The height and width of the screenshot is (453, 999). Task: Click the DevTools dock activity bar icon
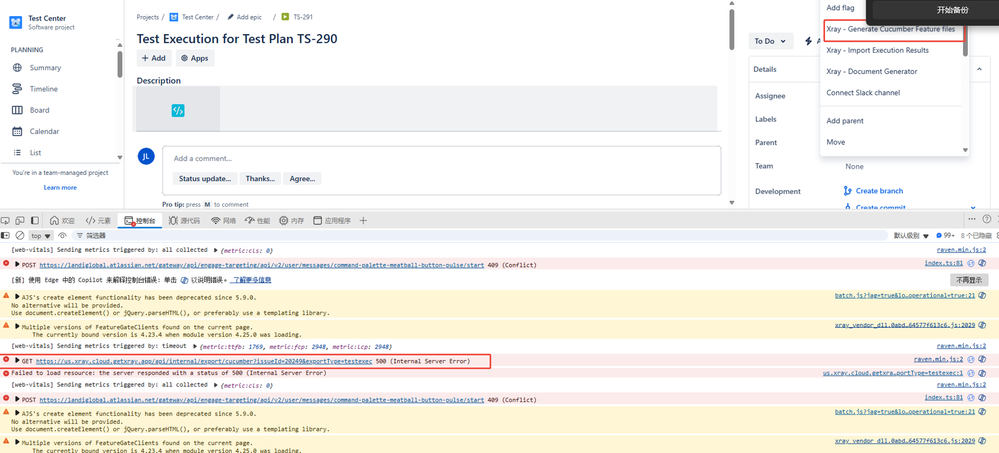click(35, 220)
